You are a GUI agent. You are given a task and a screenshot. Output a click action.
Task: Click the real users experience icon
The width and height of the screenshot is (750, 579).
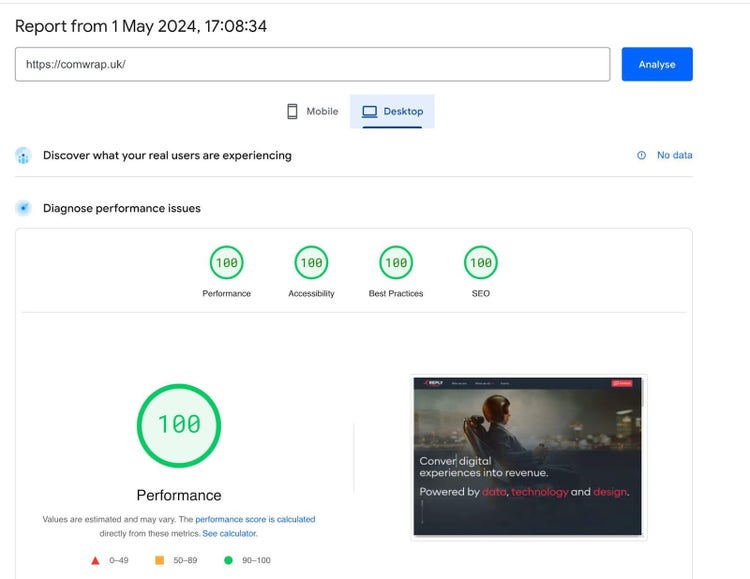[x=23, y=156]
